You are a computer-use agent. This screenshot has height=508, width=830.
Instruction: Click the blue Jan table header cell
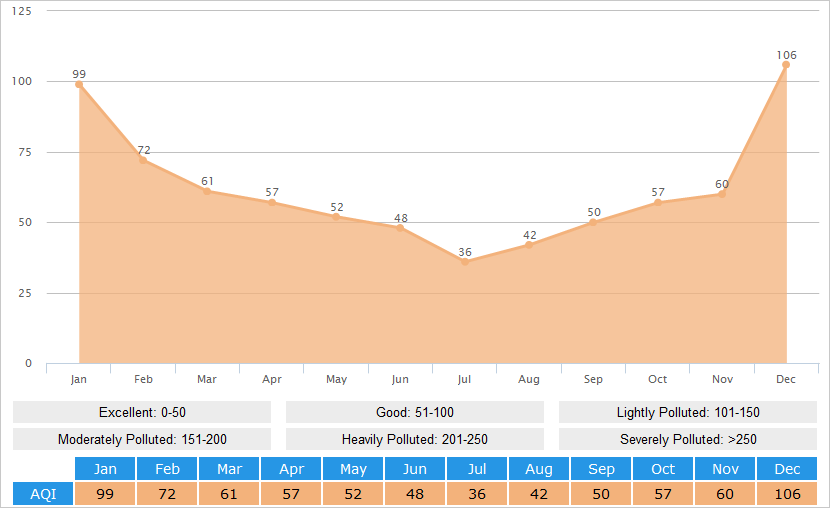(105, 469)
